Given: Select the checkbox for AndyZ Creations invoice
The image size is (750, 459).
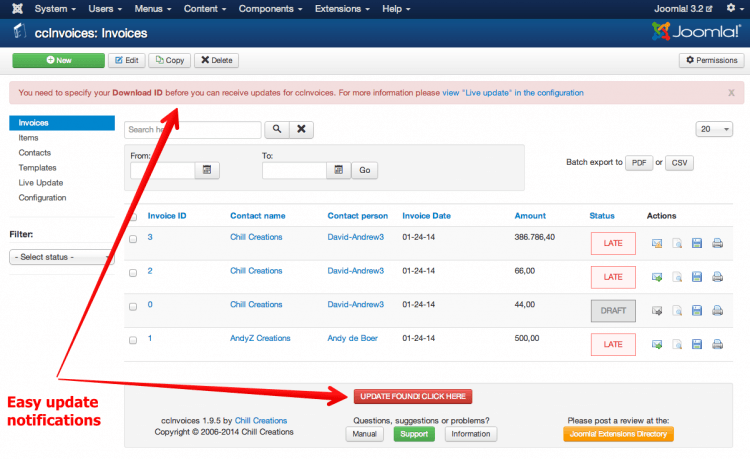Looking at the screenshot, I should [x=133, y=340].
